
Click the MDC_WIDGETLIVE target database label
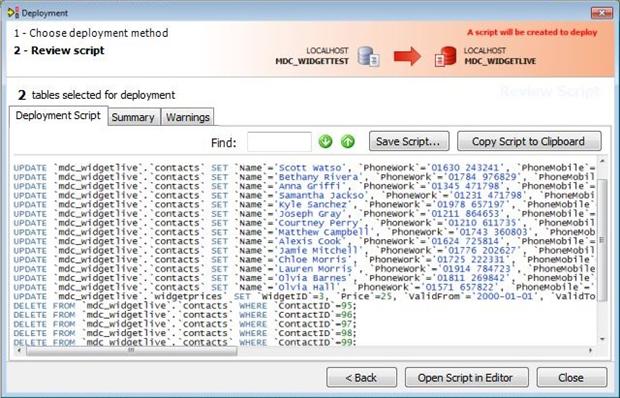pyautogui.click(x=500, y=61)
